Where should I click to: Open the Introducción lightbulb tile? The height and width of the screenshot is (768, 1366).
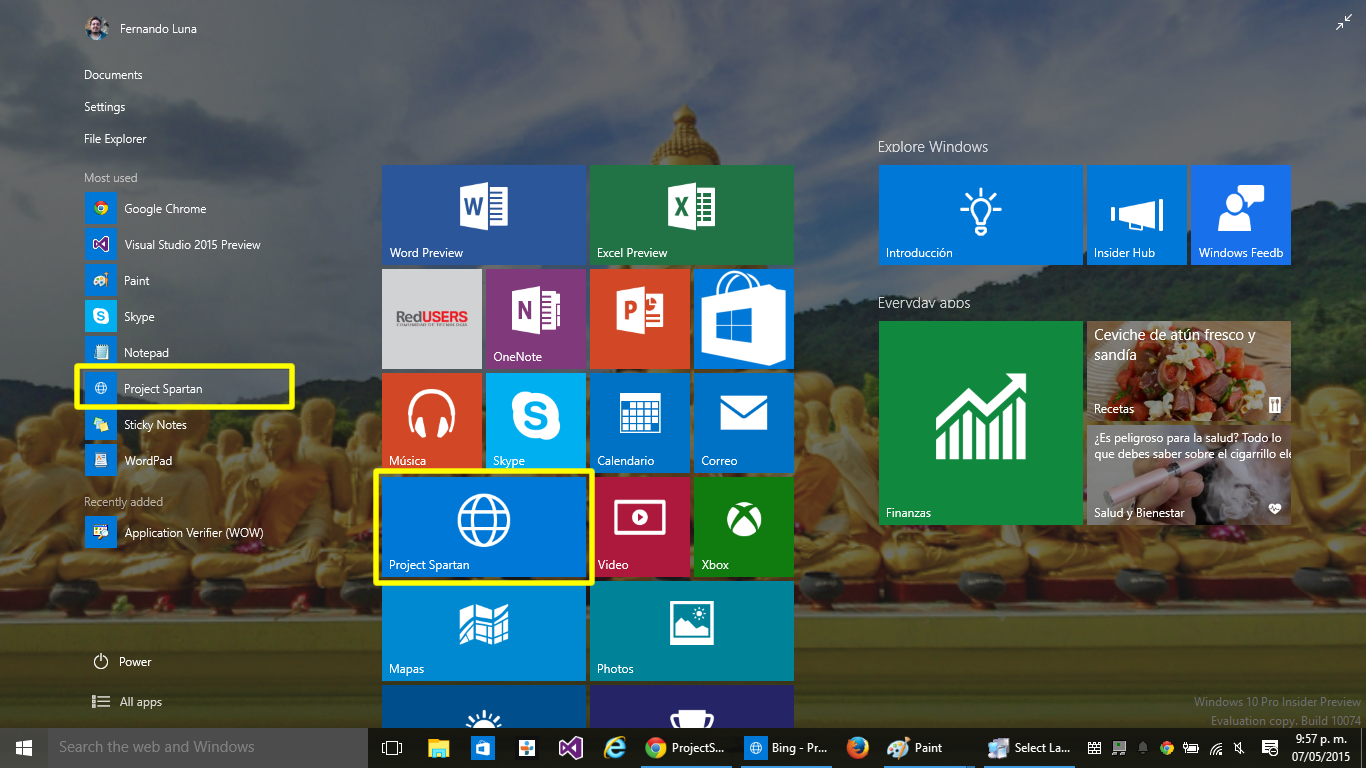tap(980, 215)
